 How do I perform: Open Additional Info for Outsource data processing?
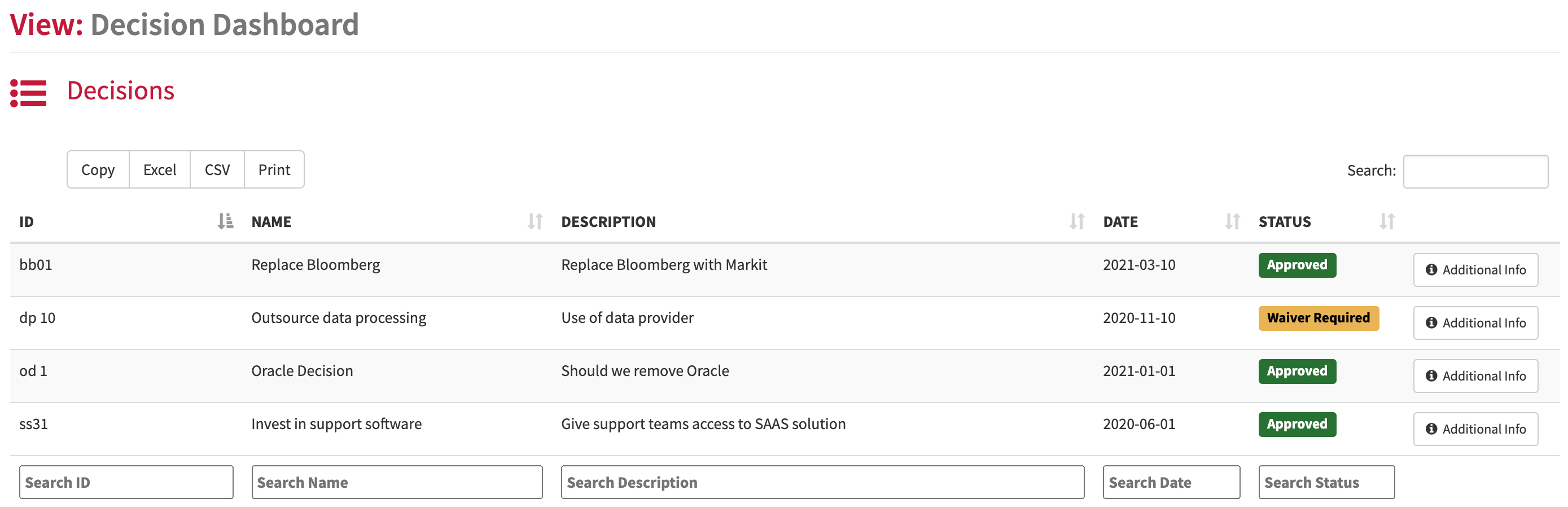[1475, 322]
